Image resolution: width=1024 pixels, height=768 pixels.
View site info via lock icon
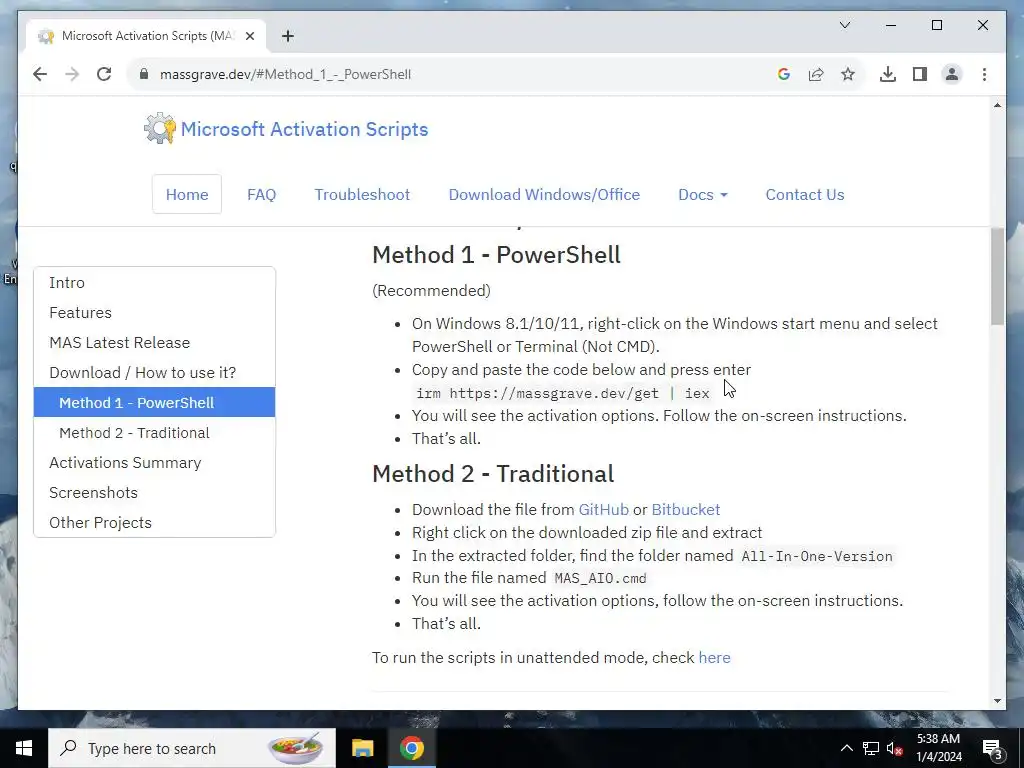(144, 74)
